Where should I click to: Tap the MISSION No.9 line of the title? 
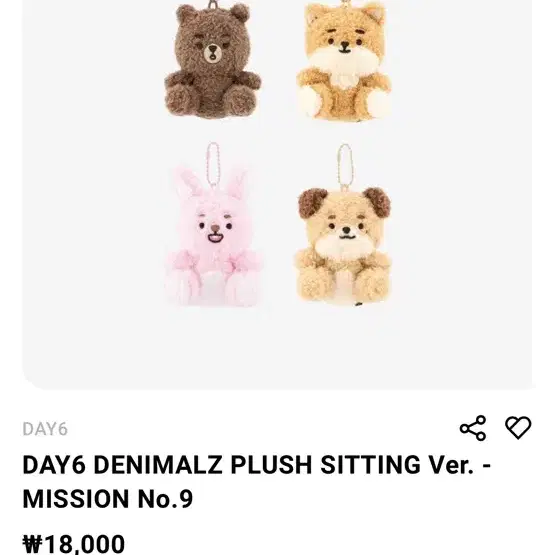[x=108, y=499]
